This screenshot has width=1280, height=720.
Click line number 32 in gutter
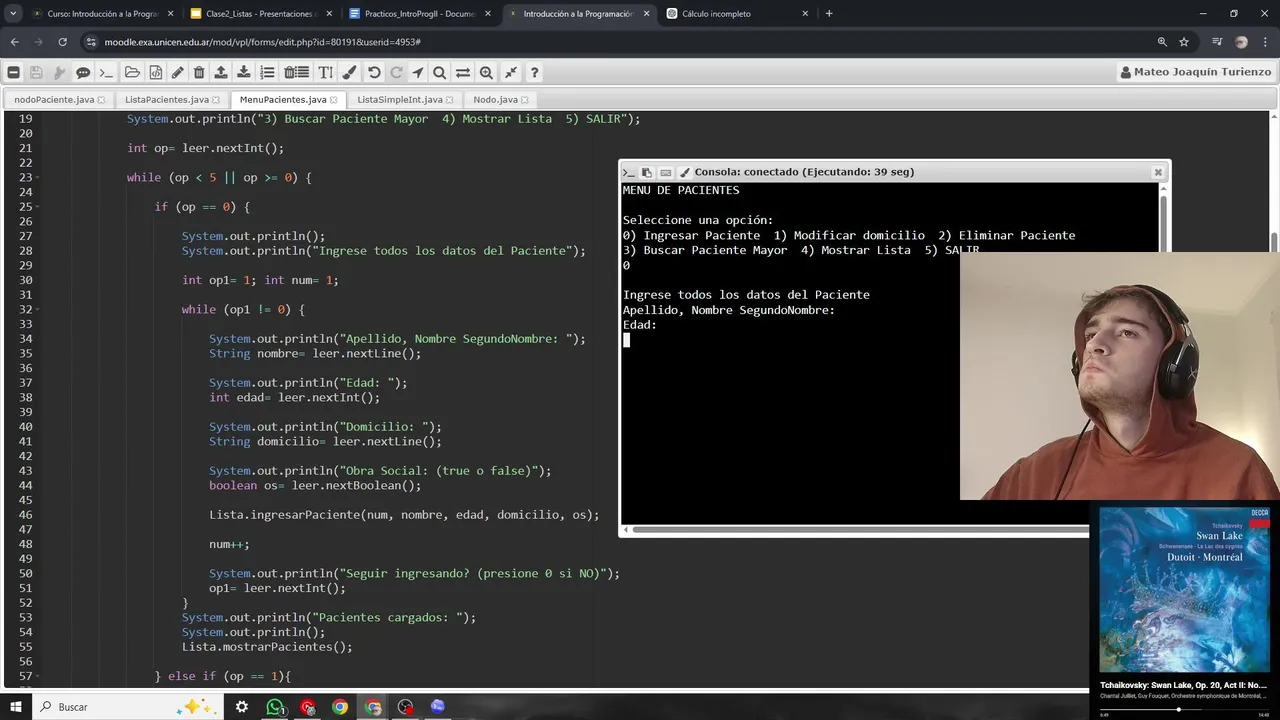[26, 310]
